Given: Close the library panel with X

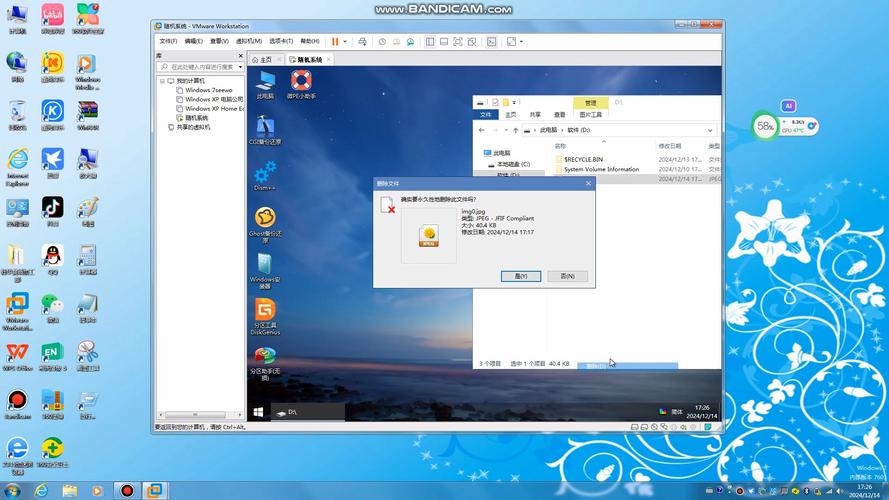Looking at the screenshot, I should pos(240,56).
